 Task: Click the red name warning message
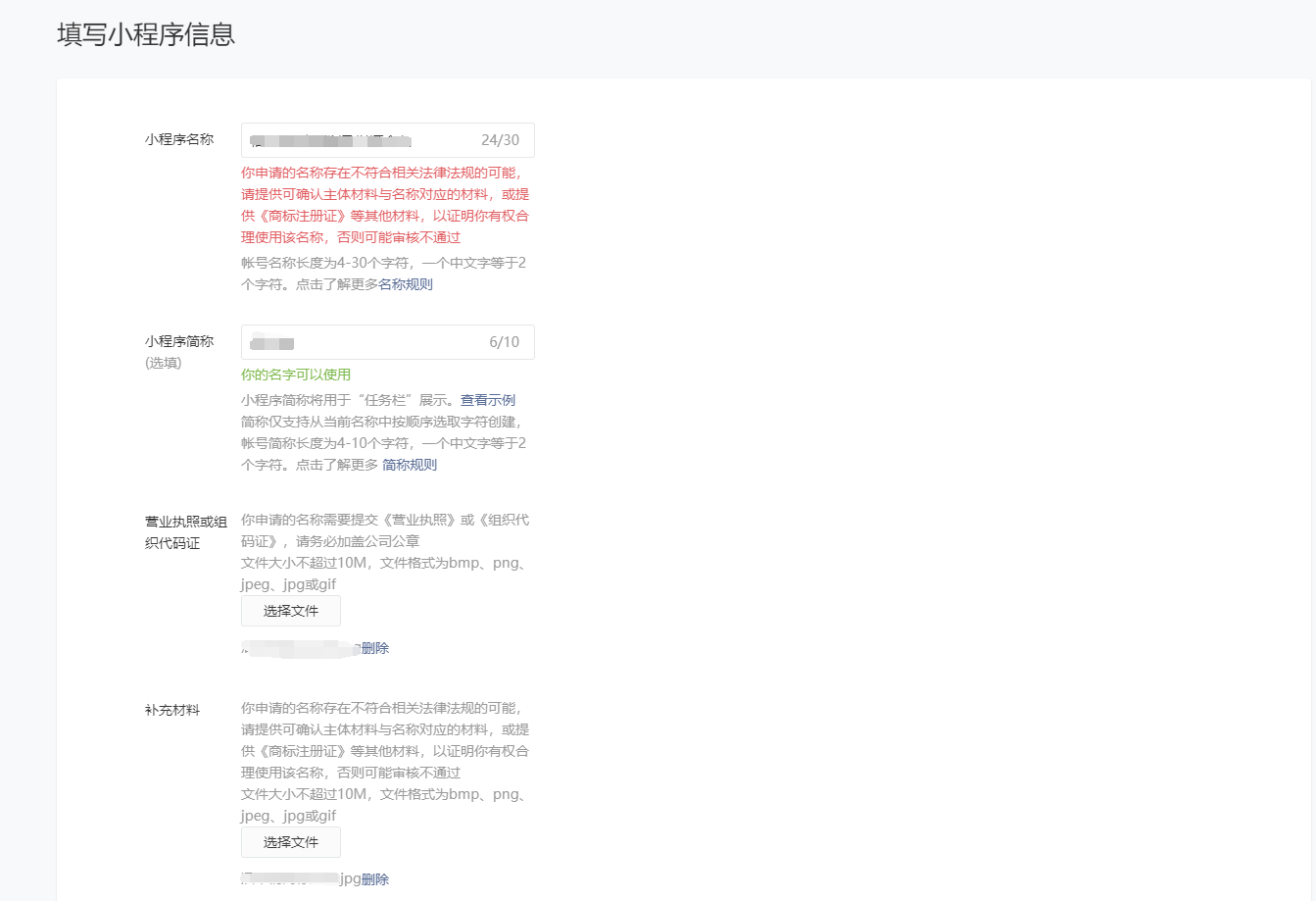tap(385, 205)
